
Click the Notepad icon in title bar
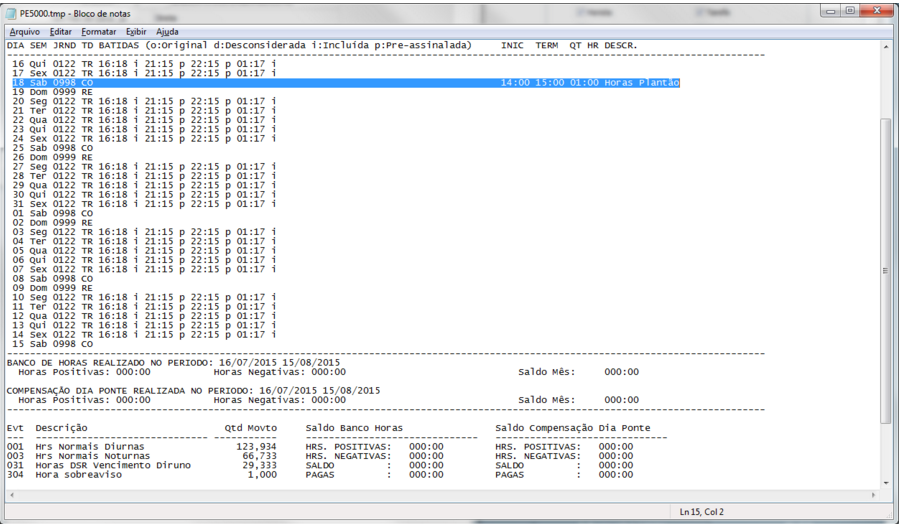pyautogui.click(x=11, y=13)
